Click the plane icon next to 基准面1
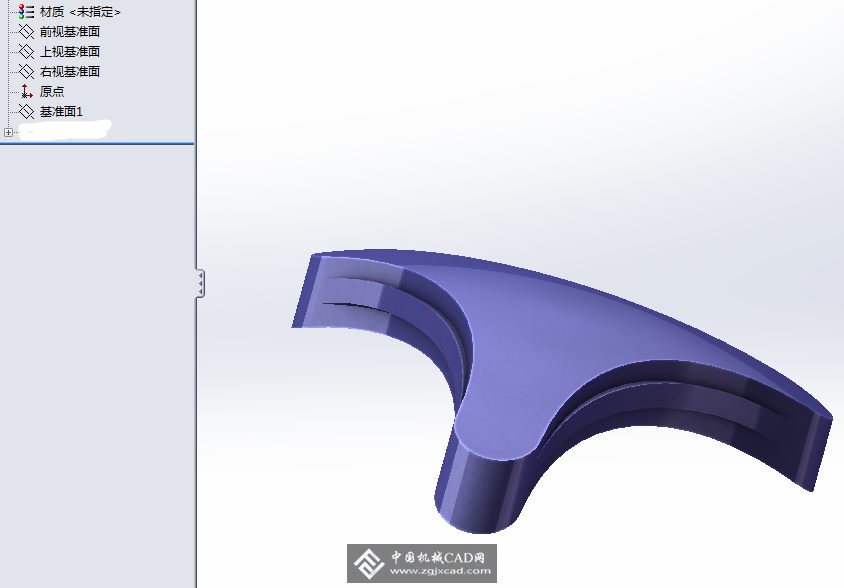This screenshot has height=588, width=844. [26, 111]
